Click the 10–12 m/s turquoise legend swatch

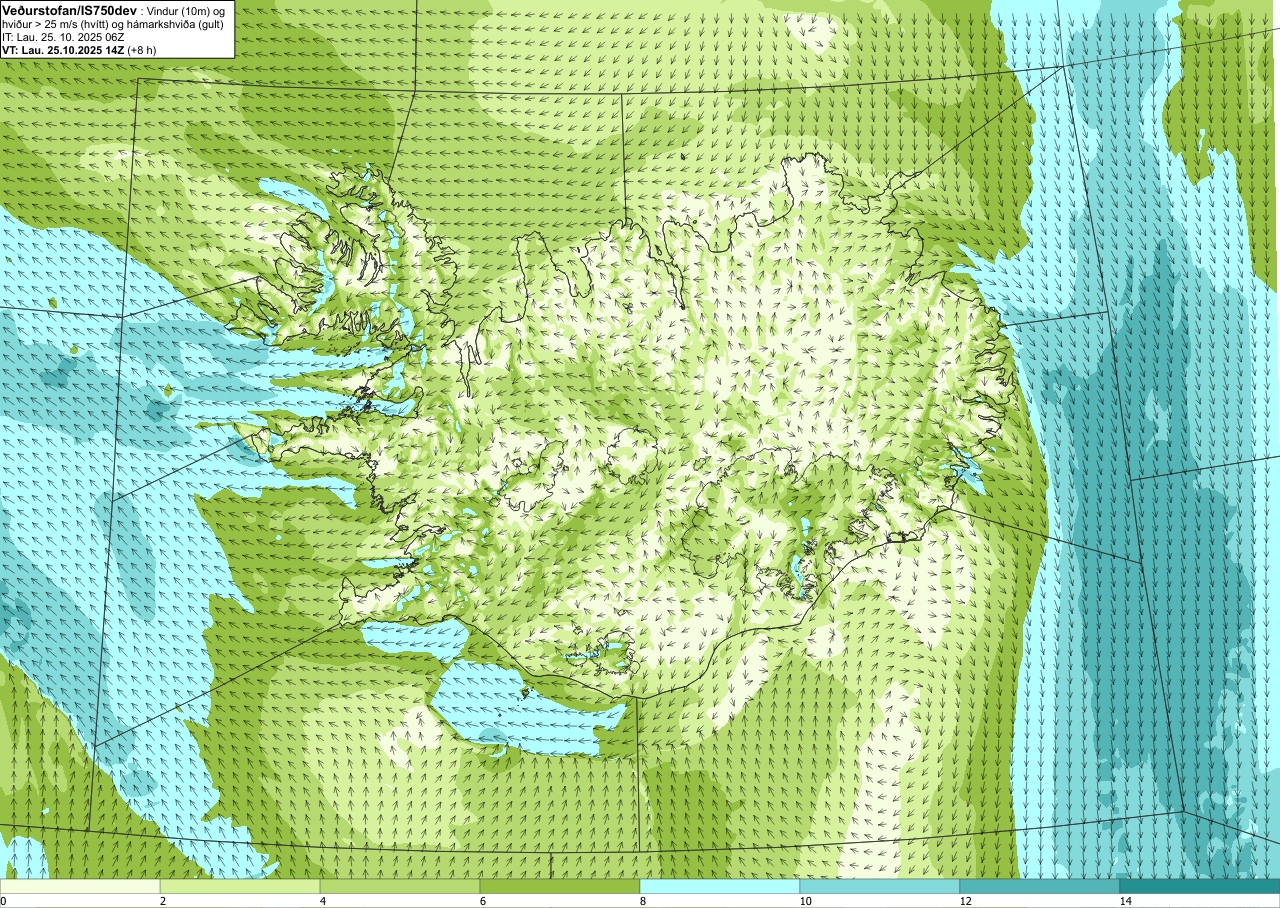coord(880,886)
